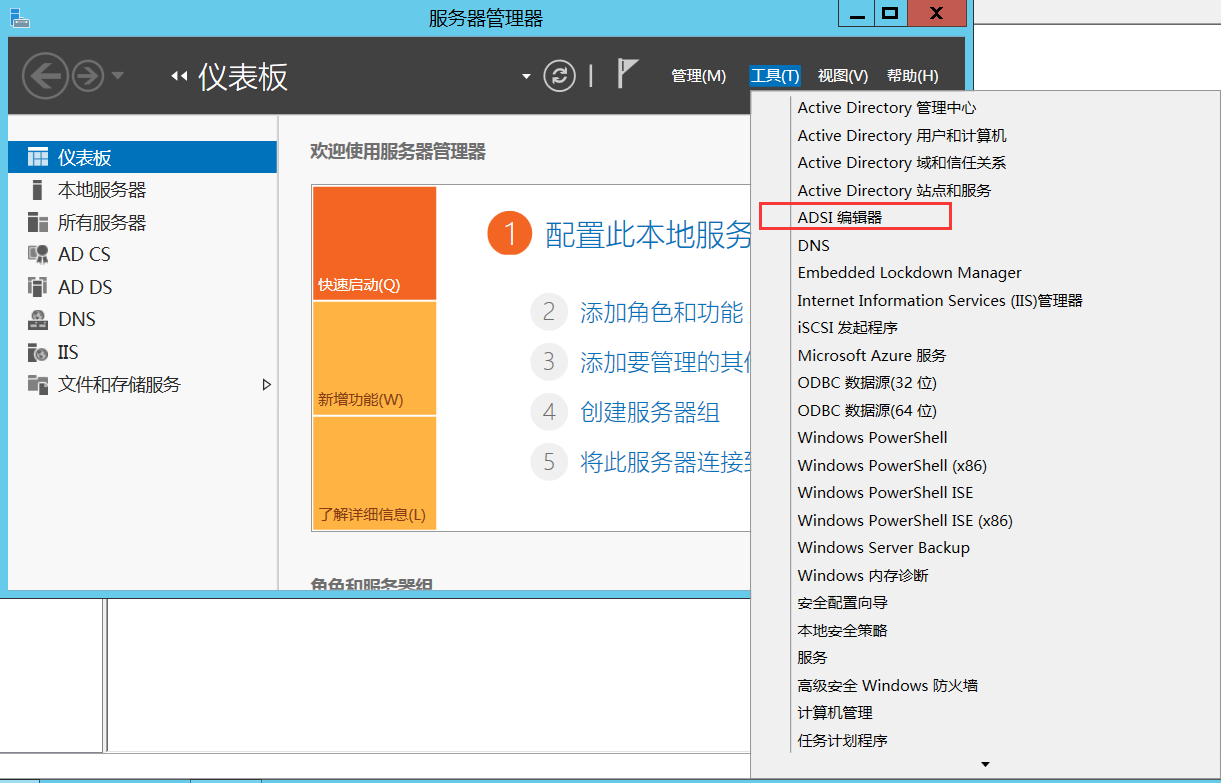The image size is (1221, 783).
Task: Select 文件和存储服务 icon in sidebar
Action: [38, 384]
